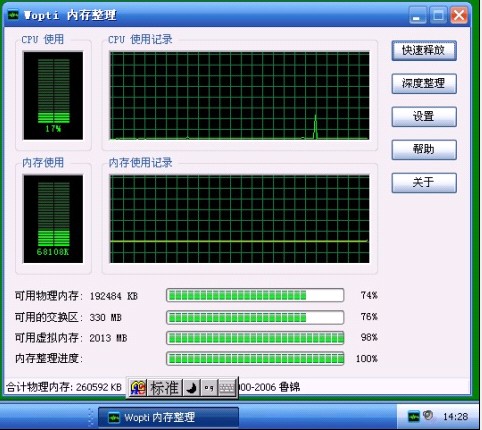Toggle the half-moon width icon on the input bar
Image resolution: width=482 pixels, height=430 pixels.
click(x=191, y=388)
